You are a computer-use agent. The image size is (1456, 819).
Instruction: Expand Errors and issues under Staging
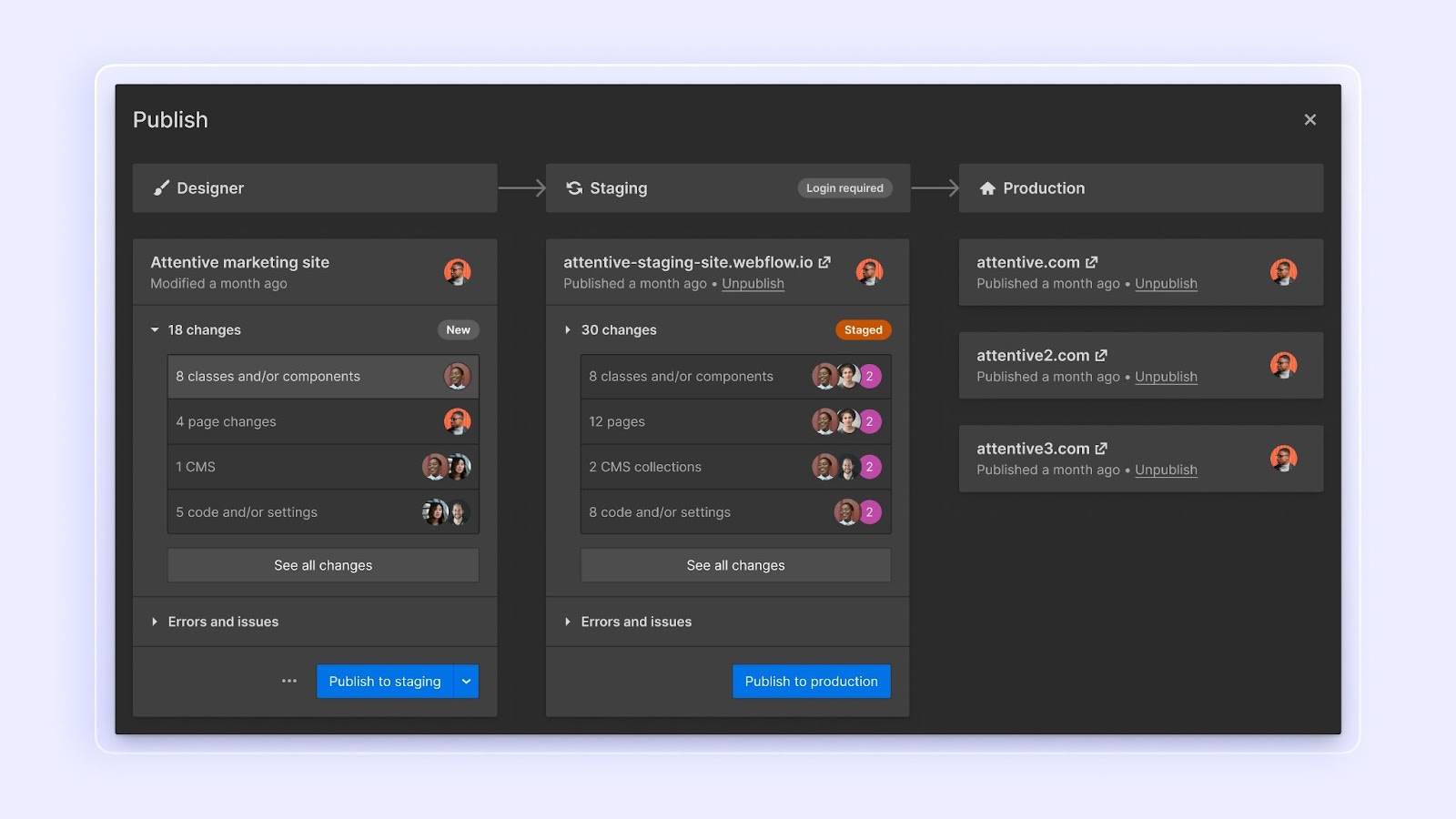(x=568, y=622)
